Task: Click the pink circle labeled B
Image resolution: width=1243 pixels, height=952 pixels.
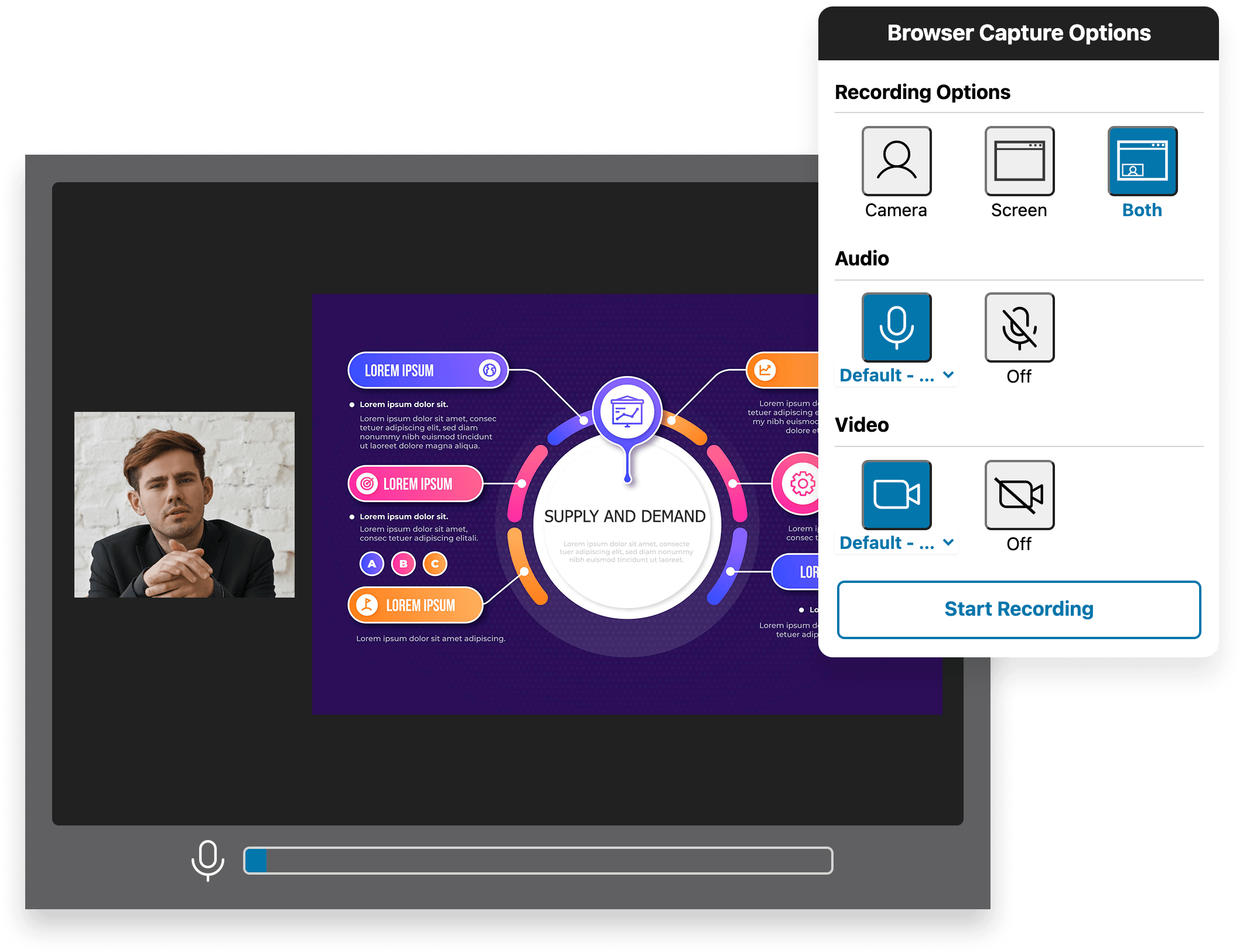Action: click(403, 564)
